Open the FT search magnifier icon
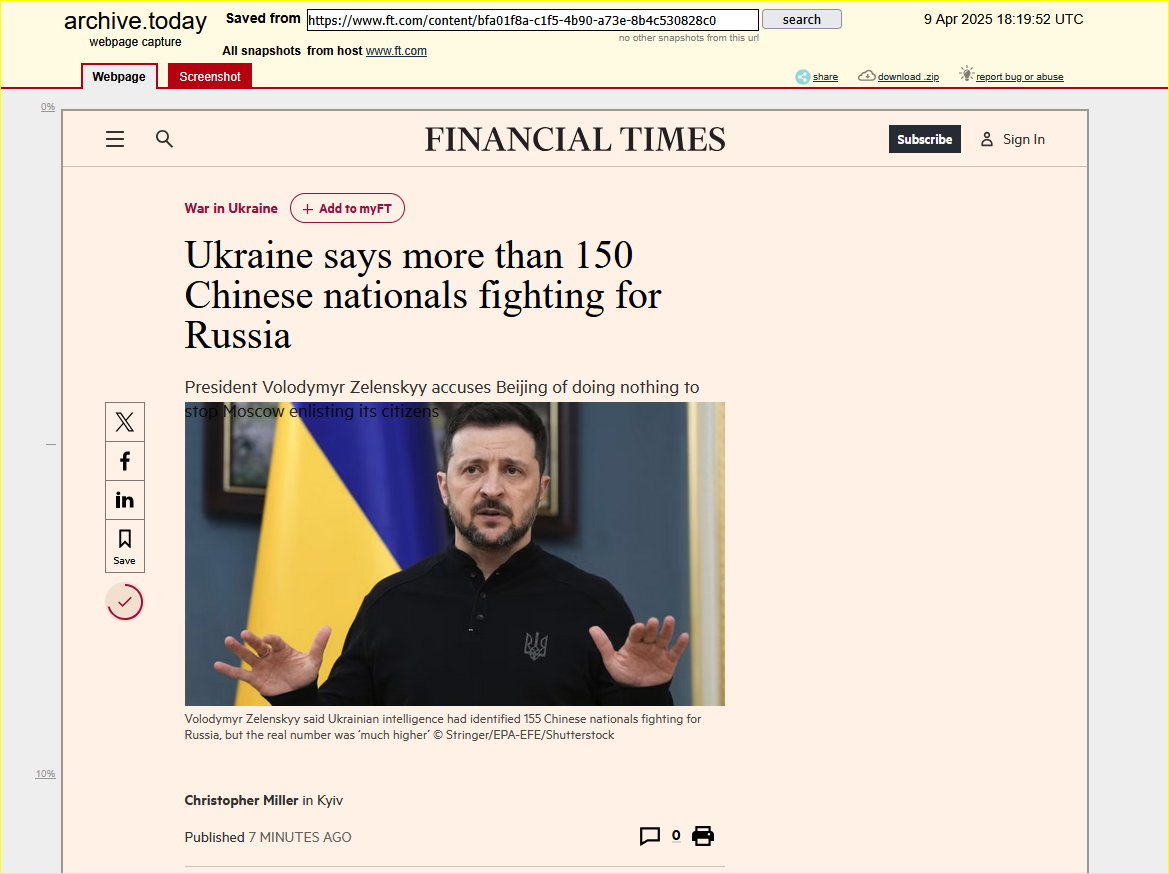The image size is (1169, 874). [x=164, y=139]
